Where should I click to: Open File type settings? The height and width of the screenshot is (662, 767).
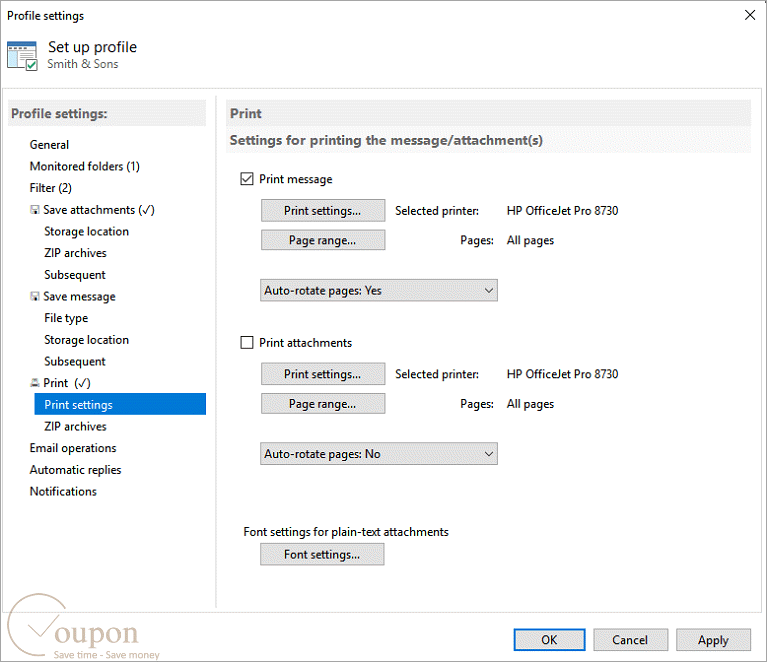pyautogui.click(x=66, y=318)
